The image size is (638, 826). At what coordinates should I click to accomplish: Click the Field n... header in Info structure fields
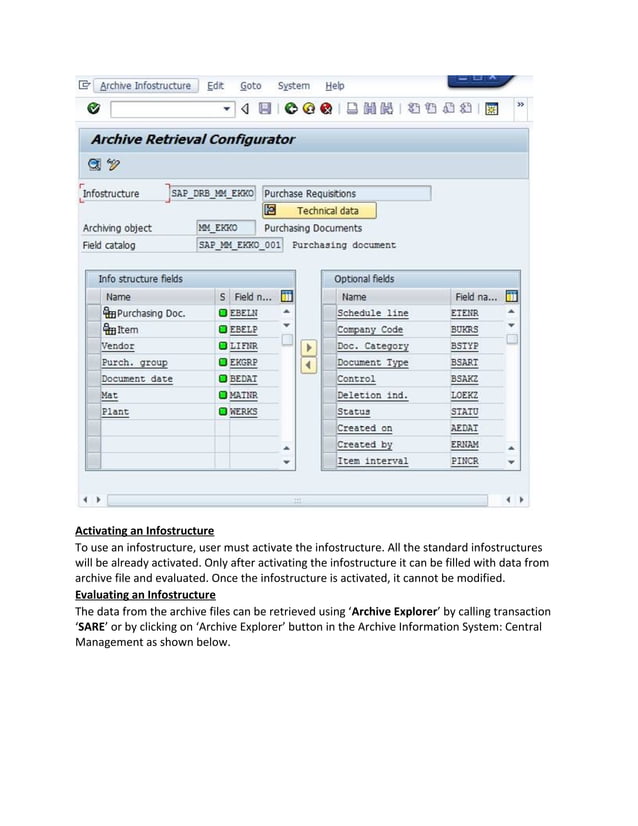pos(254,297)
